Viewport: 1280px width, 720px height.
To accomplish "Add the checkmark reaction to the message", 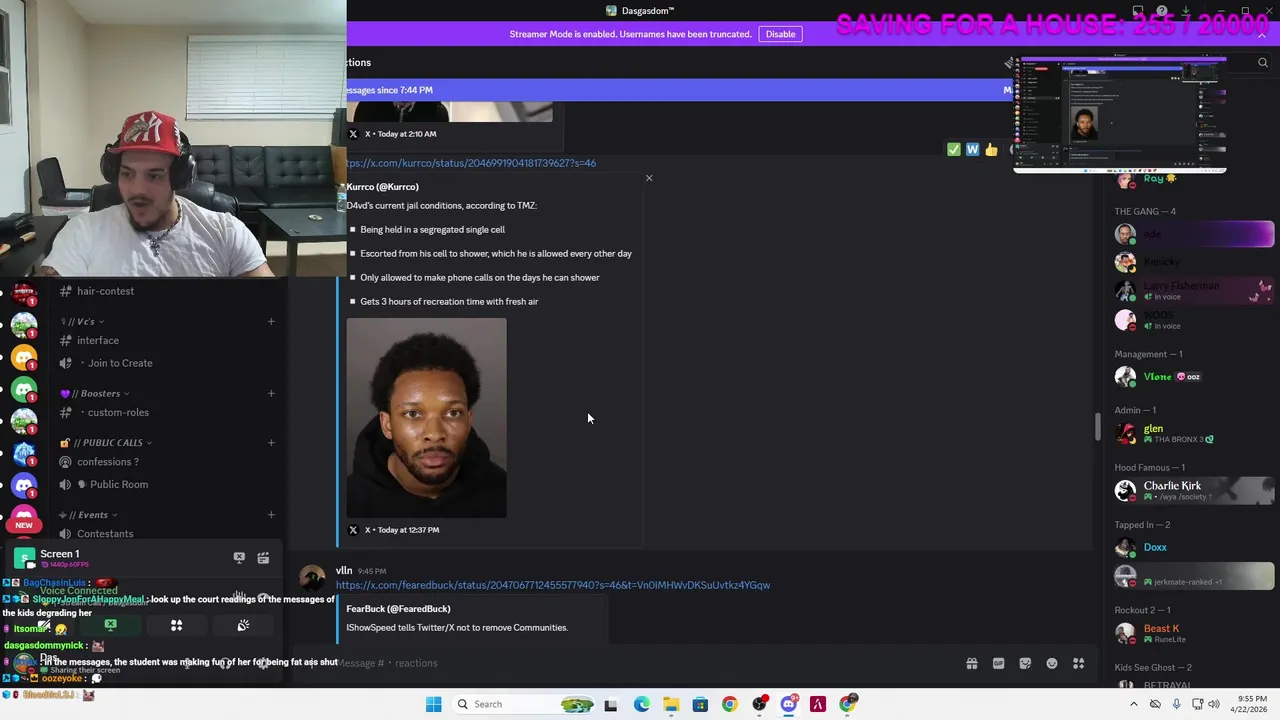I will point(954,149).
